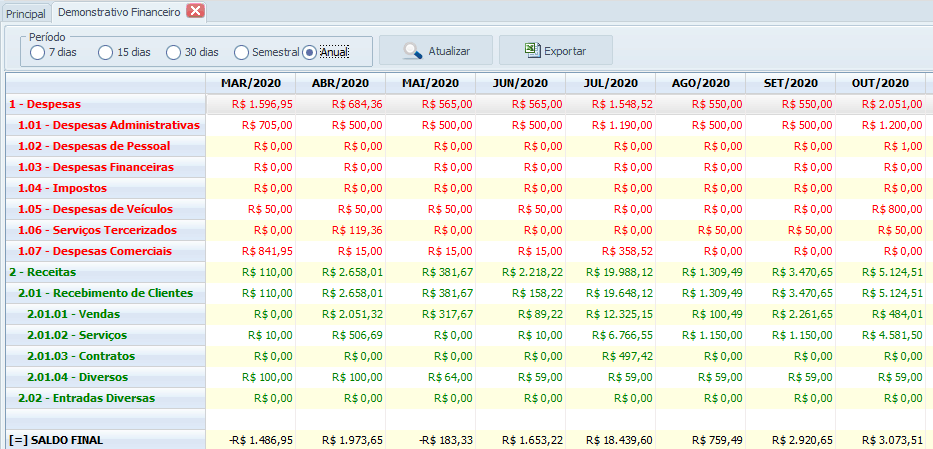This screenshot has height=449, width=933.
Task: Click the Excel icon on Exportar
Action: [x=532, y=51]
